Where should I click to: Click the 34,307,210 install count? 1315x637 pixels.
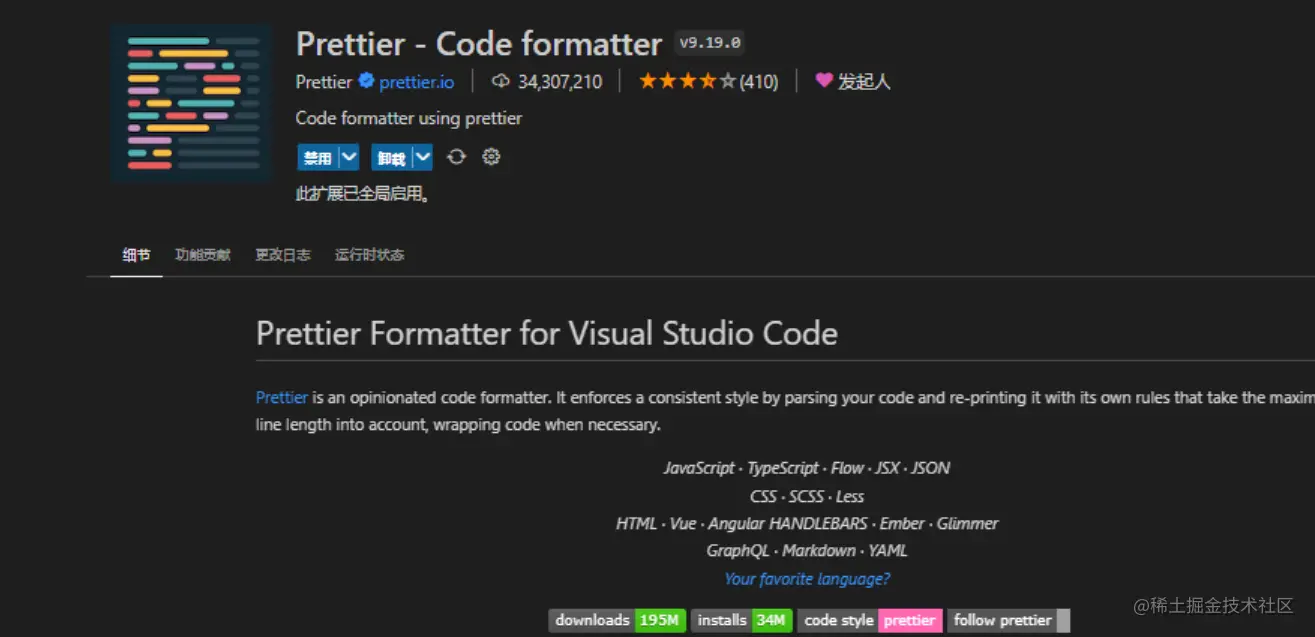pos(560,82)
